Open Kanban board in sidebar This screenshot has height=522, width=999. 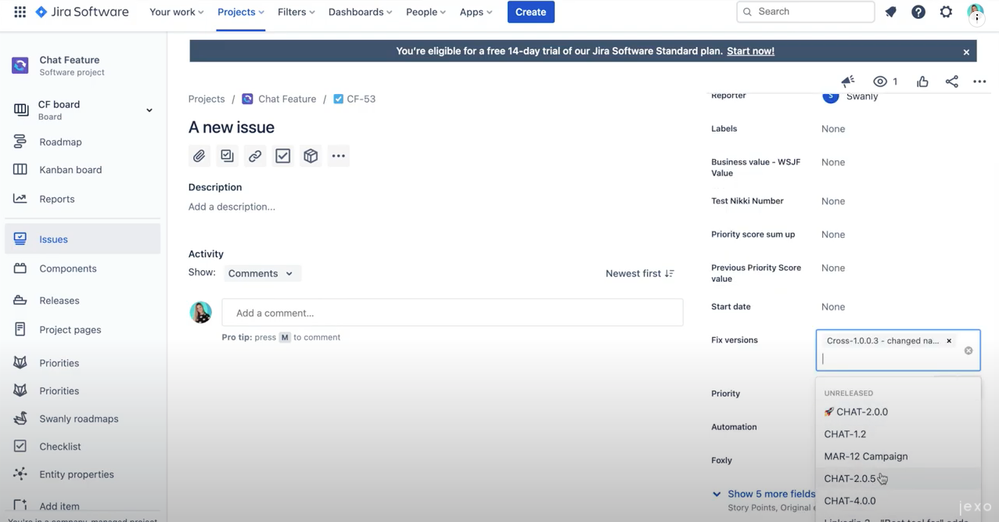click(83, 170)
